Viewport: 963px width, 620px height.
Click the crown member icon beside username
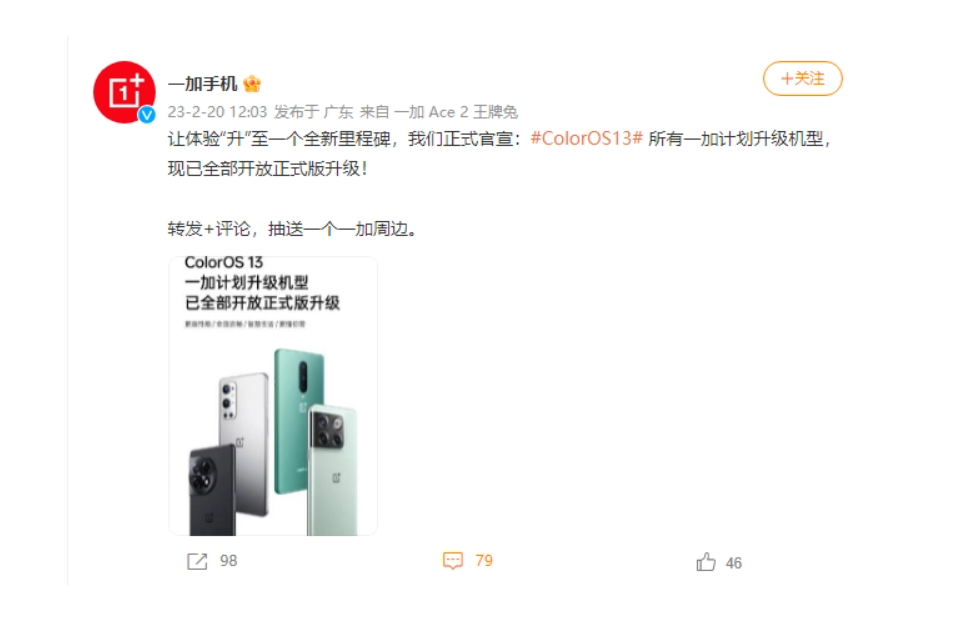pos(252,83)
